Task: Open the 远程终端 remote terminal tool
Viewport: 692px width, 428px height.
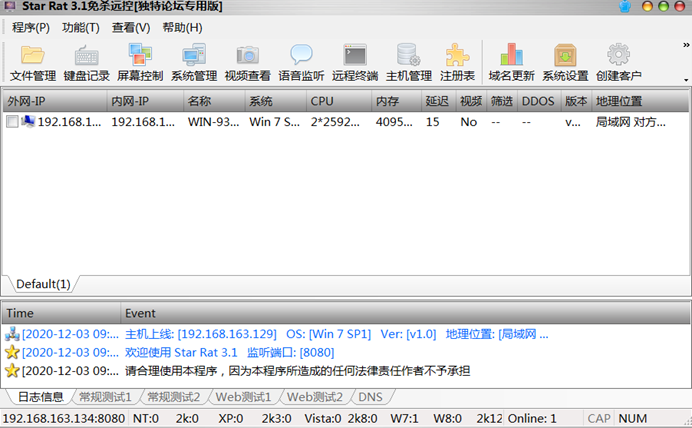Action: point(355,63)
